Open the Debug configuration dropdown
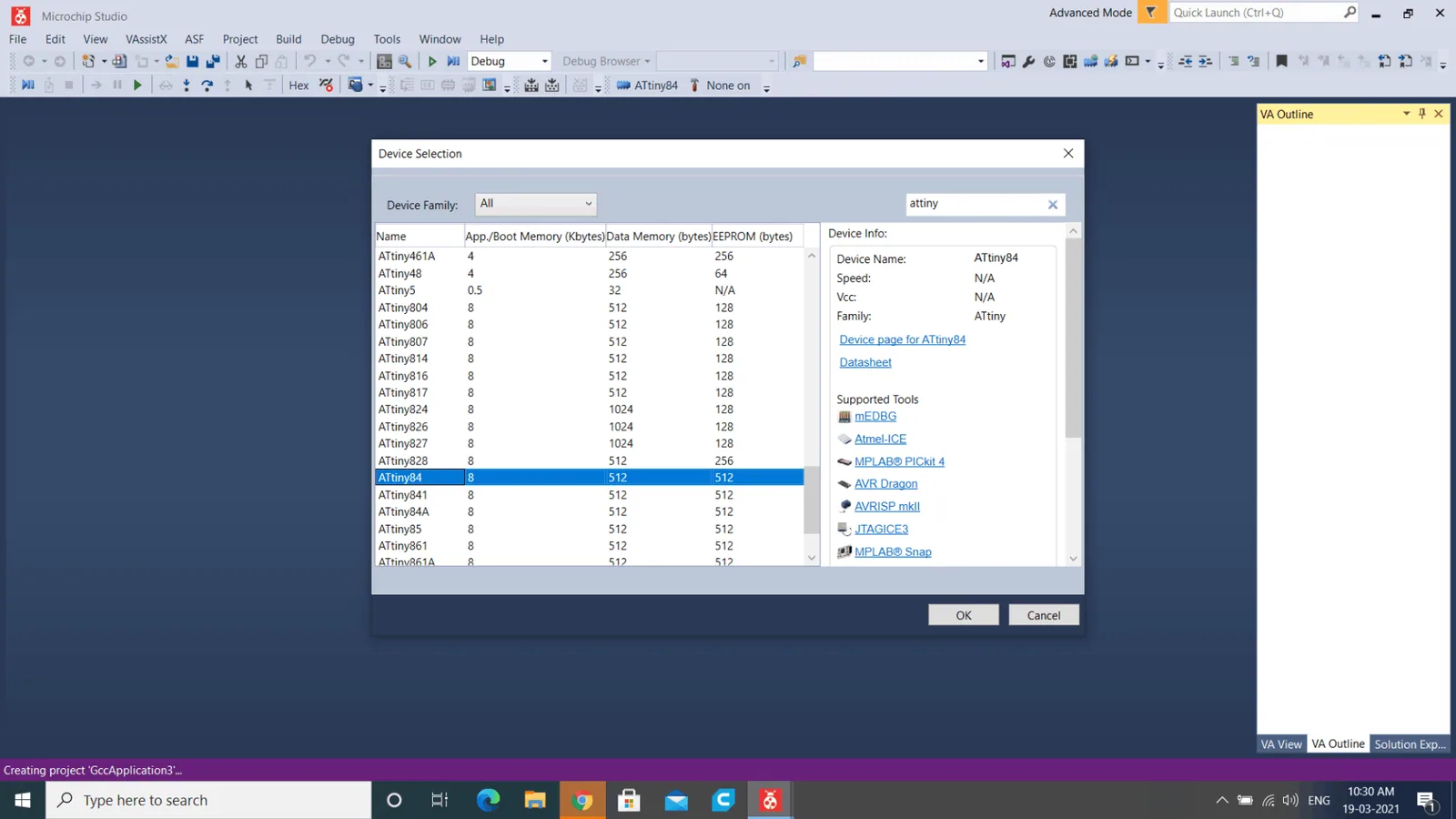 pos(510,61)
